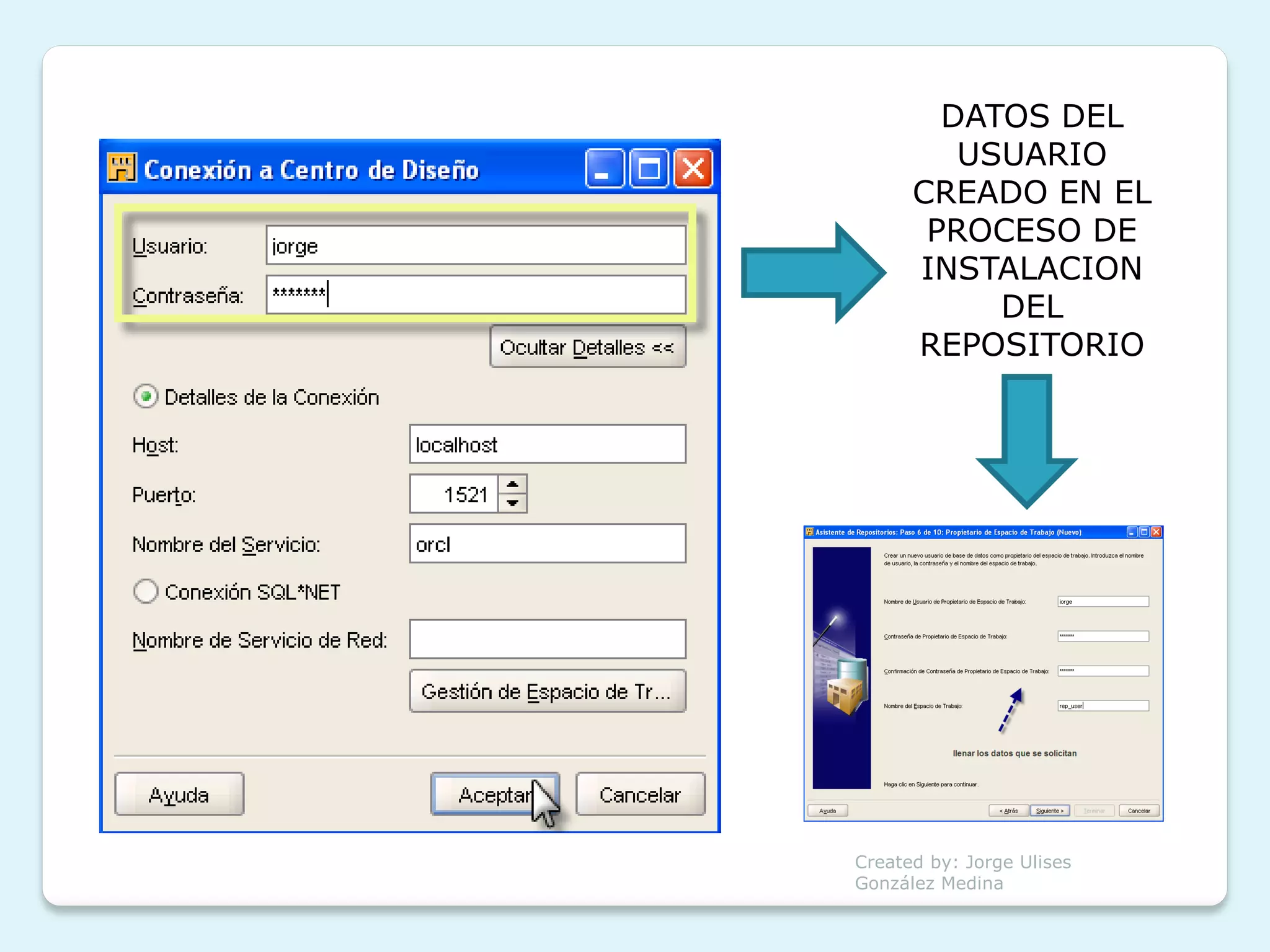The width and height of the screenshot is (1270, 952).
Task: Maximize the Conexión a Centro de Diseño window
Action: tap(649, 168)
